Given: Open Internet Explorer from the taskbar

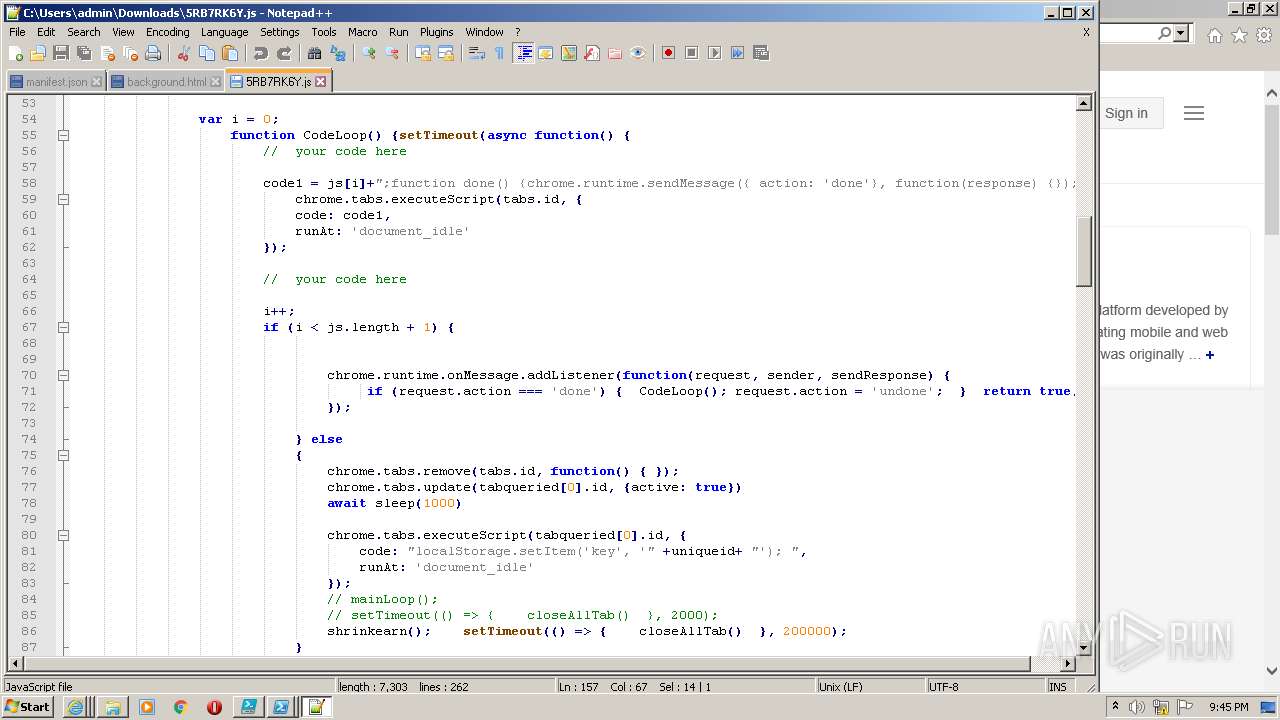Looking at the screenshot, I should click(76, 707).
